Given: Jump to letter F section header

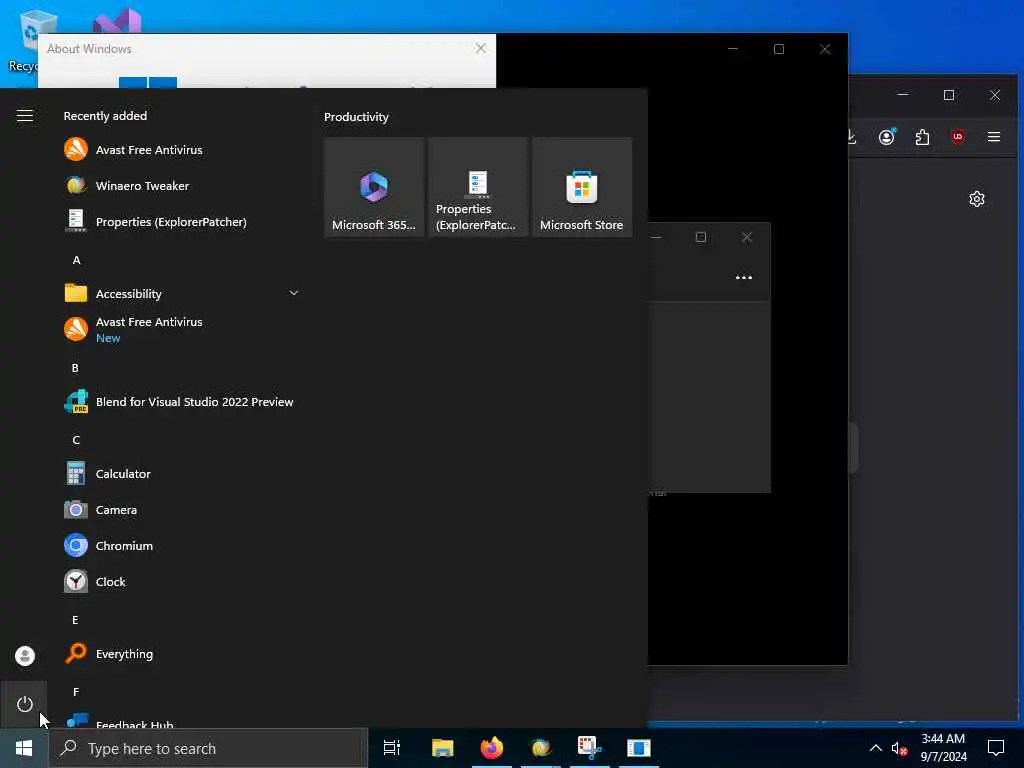Looking at the screenshot, I should [x=76, y=692].
